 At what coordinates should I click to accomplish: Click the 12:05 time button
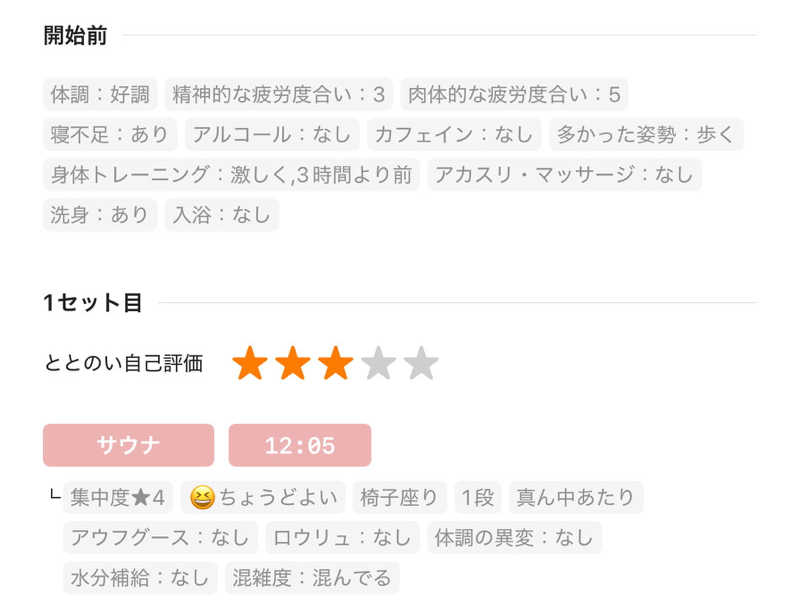pyautogui.click(x=299, y=445)
